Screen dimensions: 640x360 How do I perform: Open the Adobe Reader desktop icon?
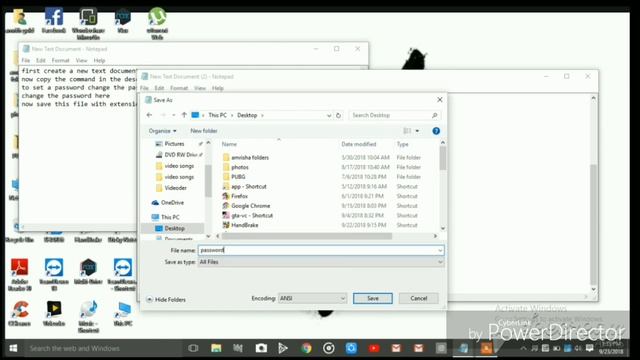pos(20,275)
